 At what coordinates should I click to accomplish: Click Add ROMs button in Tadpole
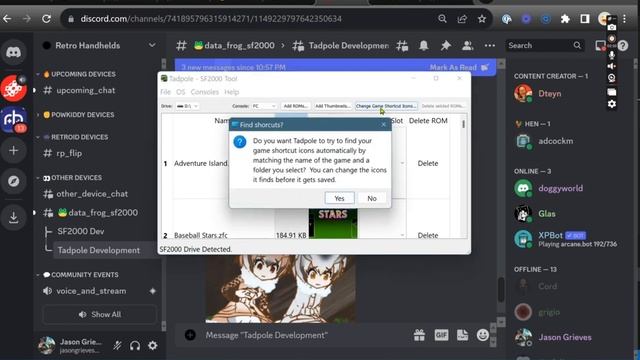[296, 106]
